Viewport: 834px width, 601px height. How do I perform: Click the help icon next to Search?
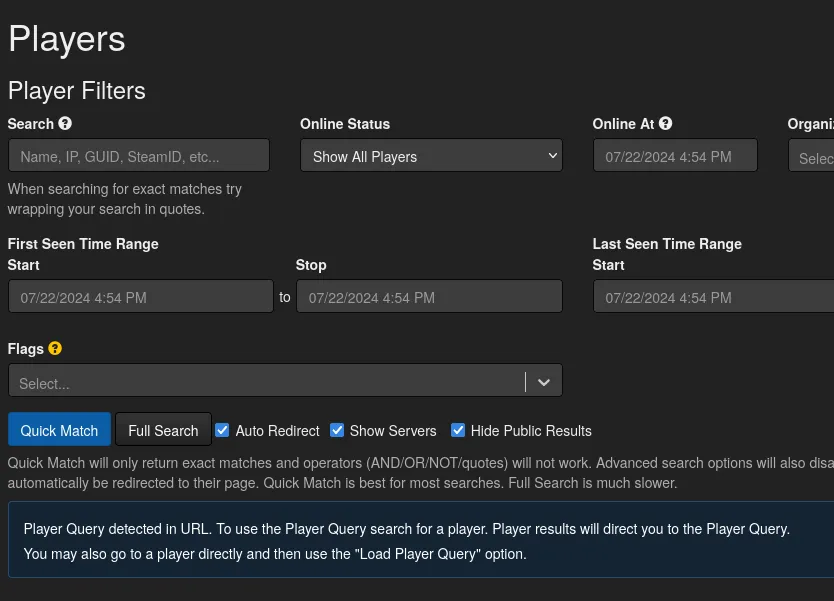point(65,124)
